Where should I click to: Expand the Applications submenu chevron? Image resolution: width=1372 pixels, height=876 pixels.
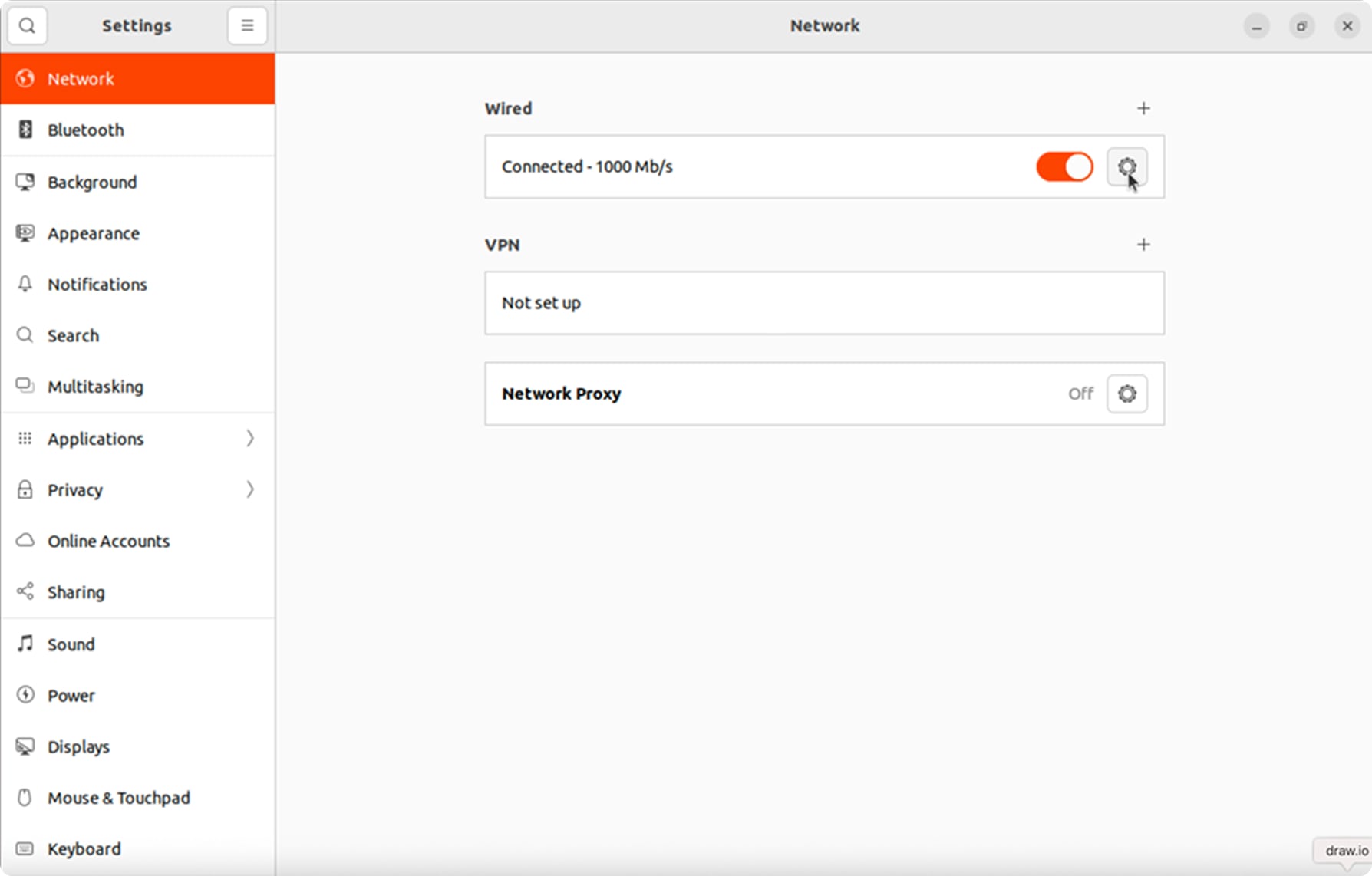click(249, 438)
